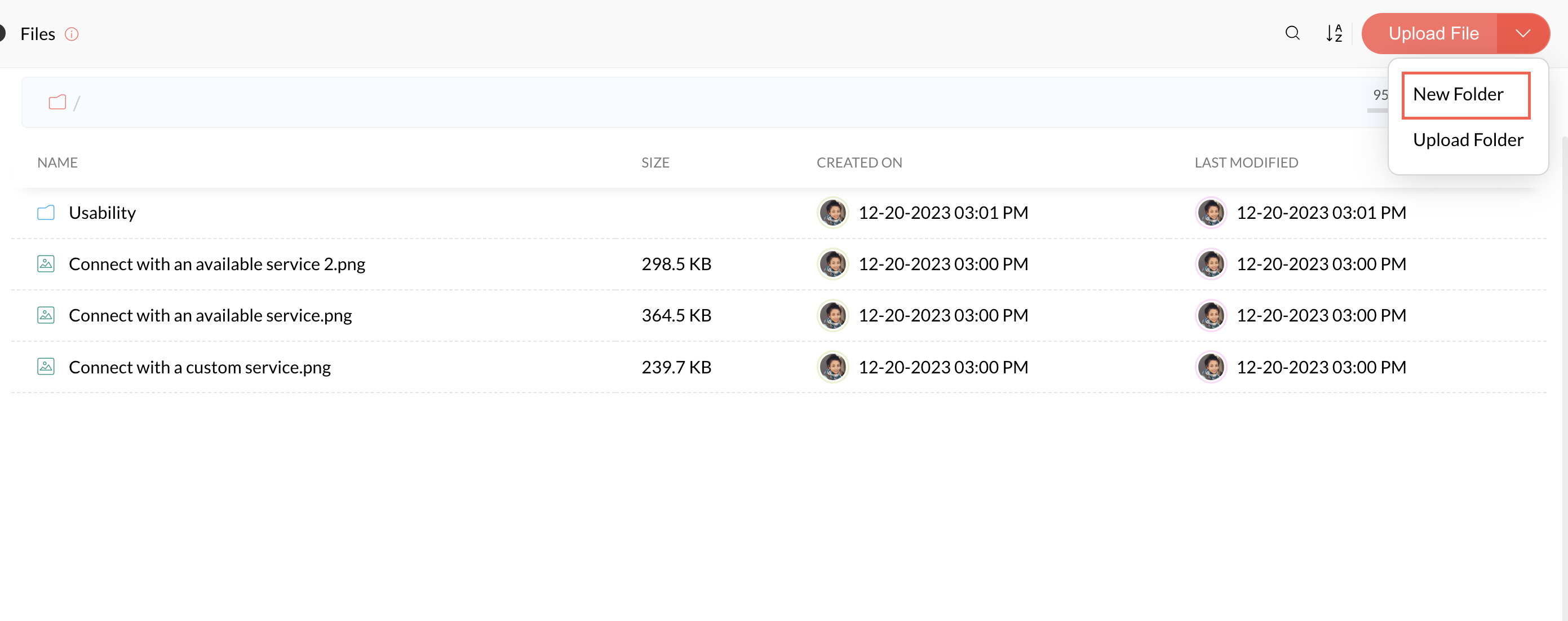1568x621 pixels.
Task: Click the CREATED ON column header
Action: click(859, 162)
